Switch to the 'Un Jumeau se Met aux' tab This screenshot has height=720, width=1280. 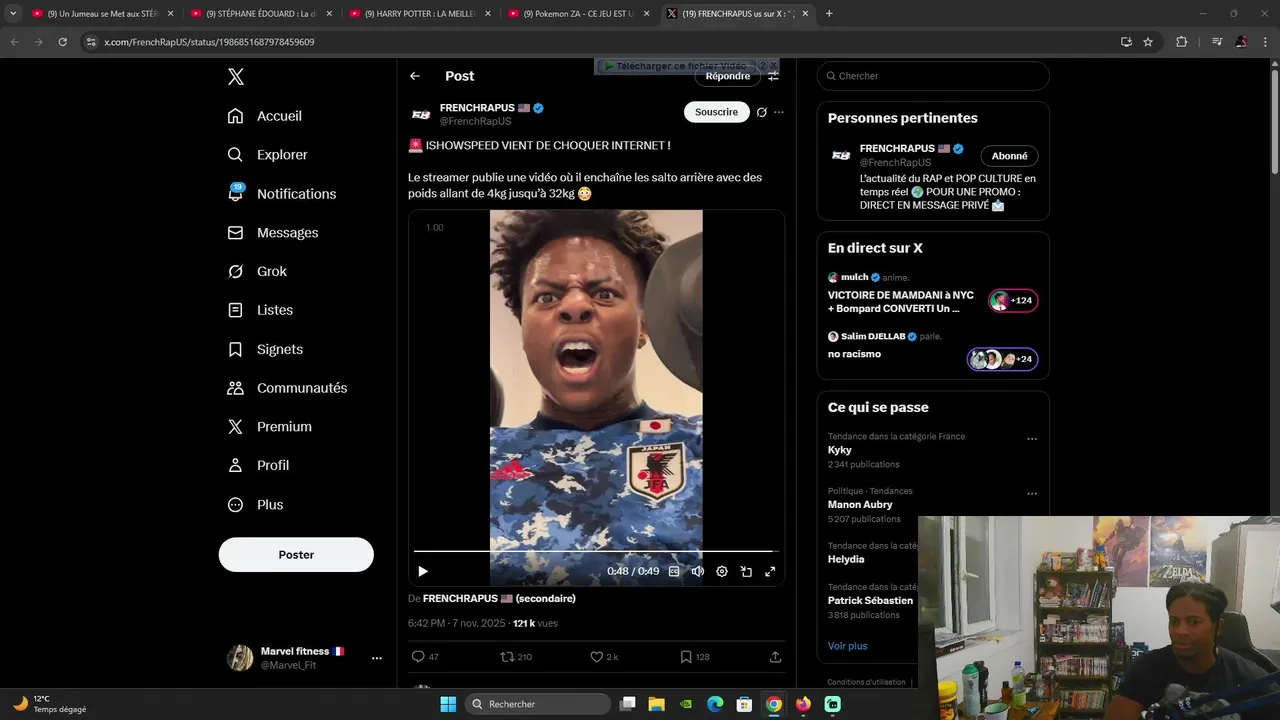(102, 14)
